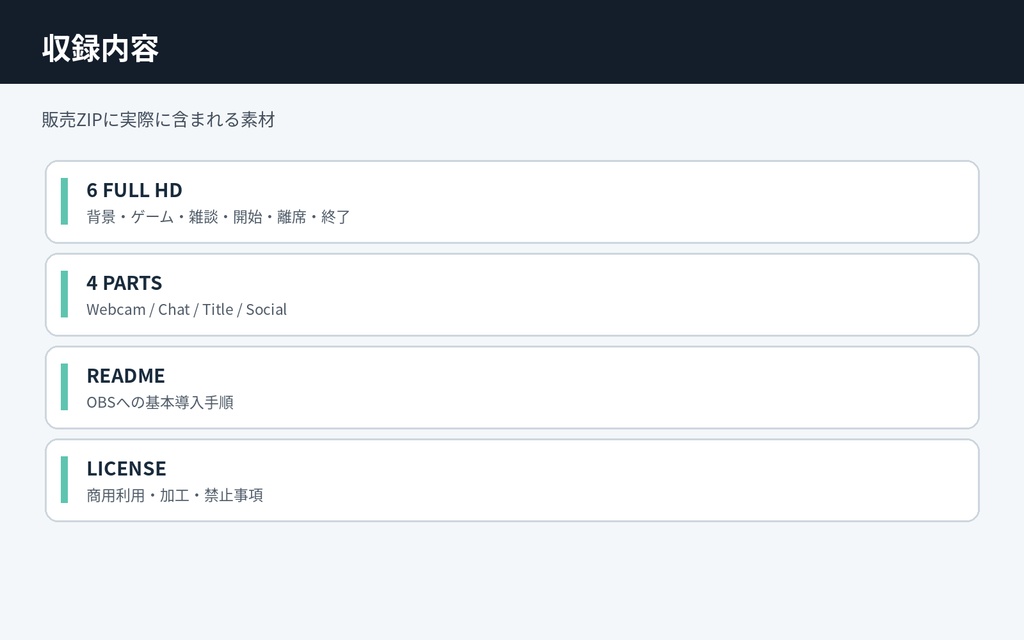Screen dimensions: 1024x640
Task: Select the 商用利用・加工・禁止事項 description
Action: pos(175,495)
